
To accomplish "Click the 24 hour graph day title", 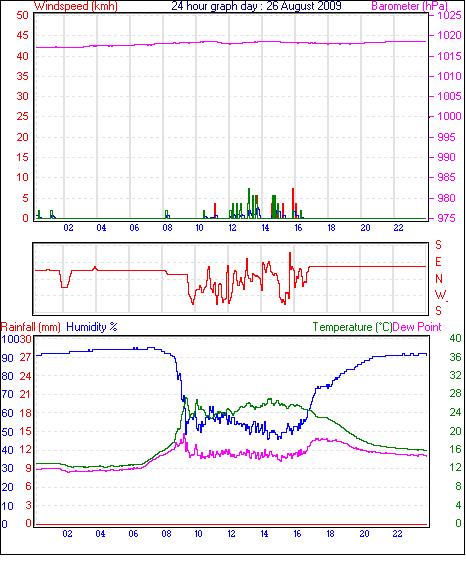I will [x=256, y=6].
